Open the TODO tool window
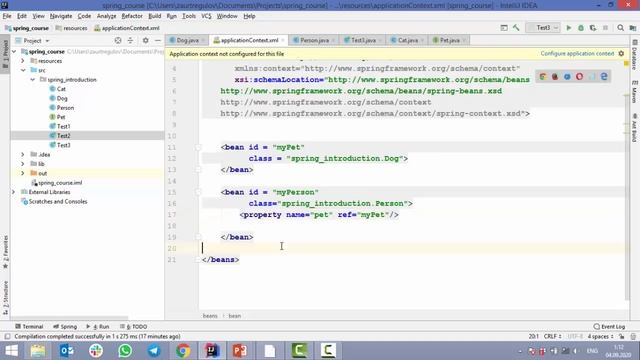640x360 pixels. pos(133,327)
